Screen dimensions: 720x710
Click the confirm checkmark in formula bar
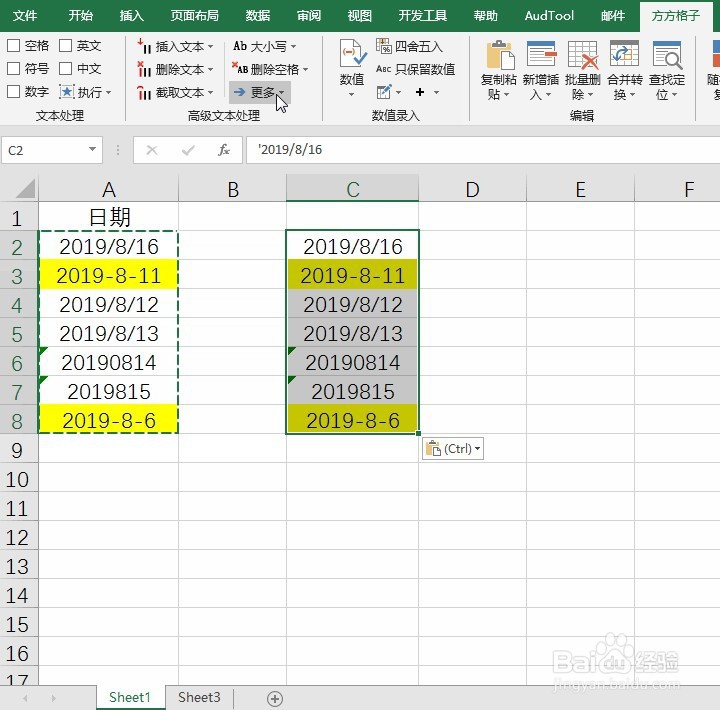coord(188,150)
